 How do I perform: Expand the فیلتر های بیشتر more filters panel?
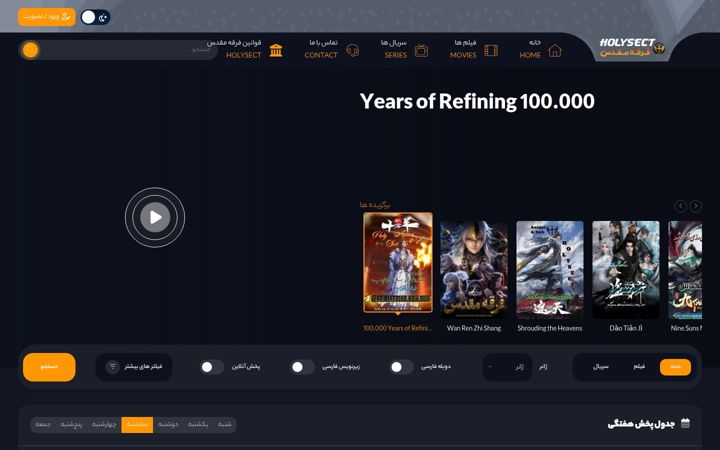pyautogui.click(x=134, y=367)
